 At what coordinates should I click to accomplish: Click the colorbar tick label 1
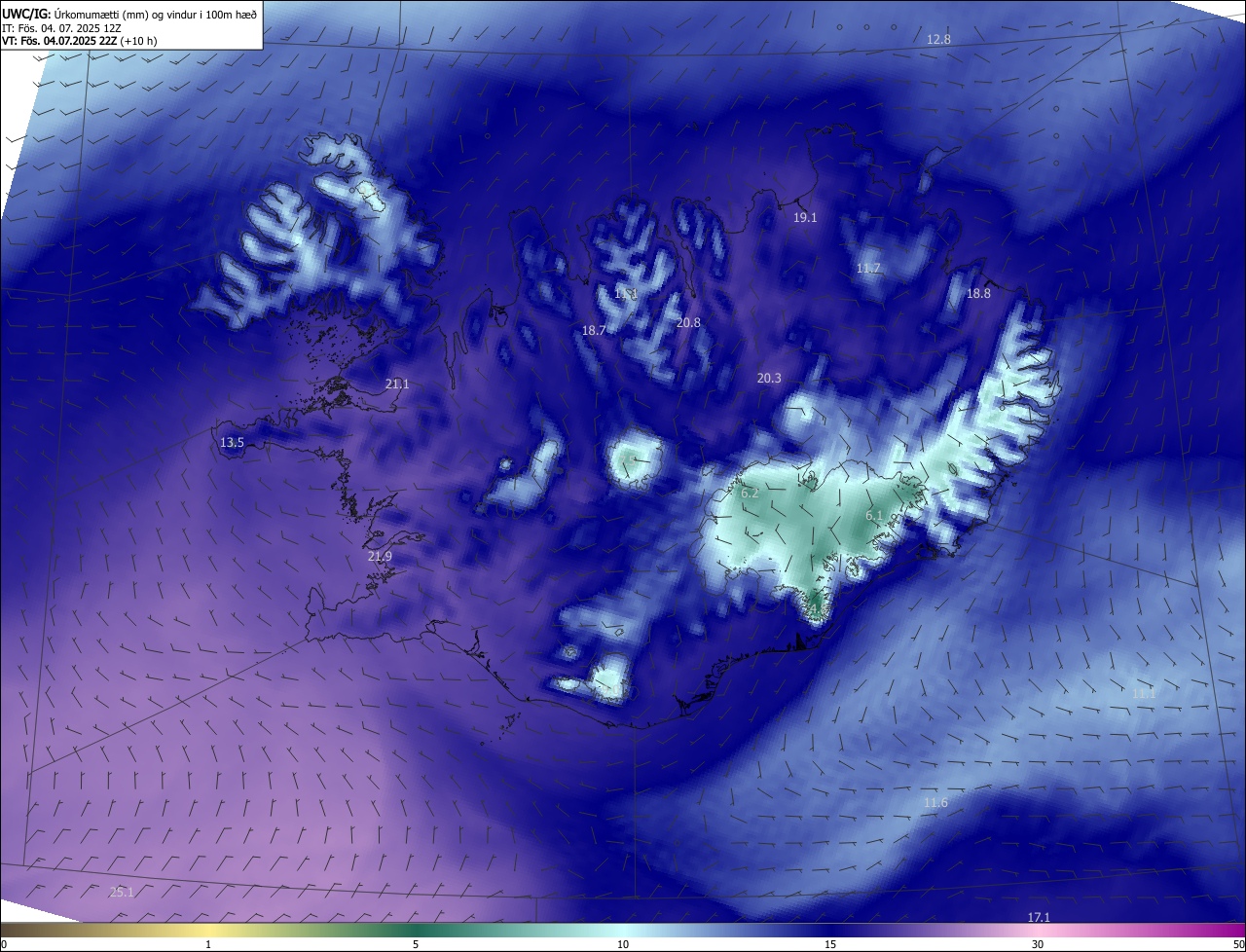[x=208, y=945]
